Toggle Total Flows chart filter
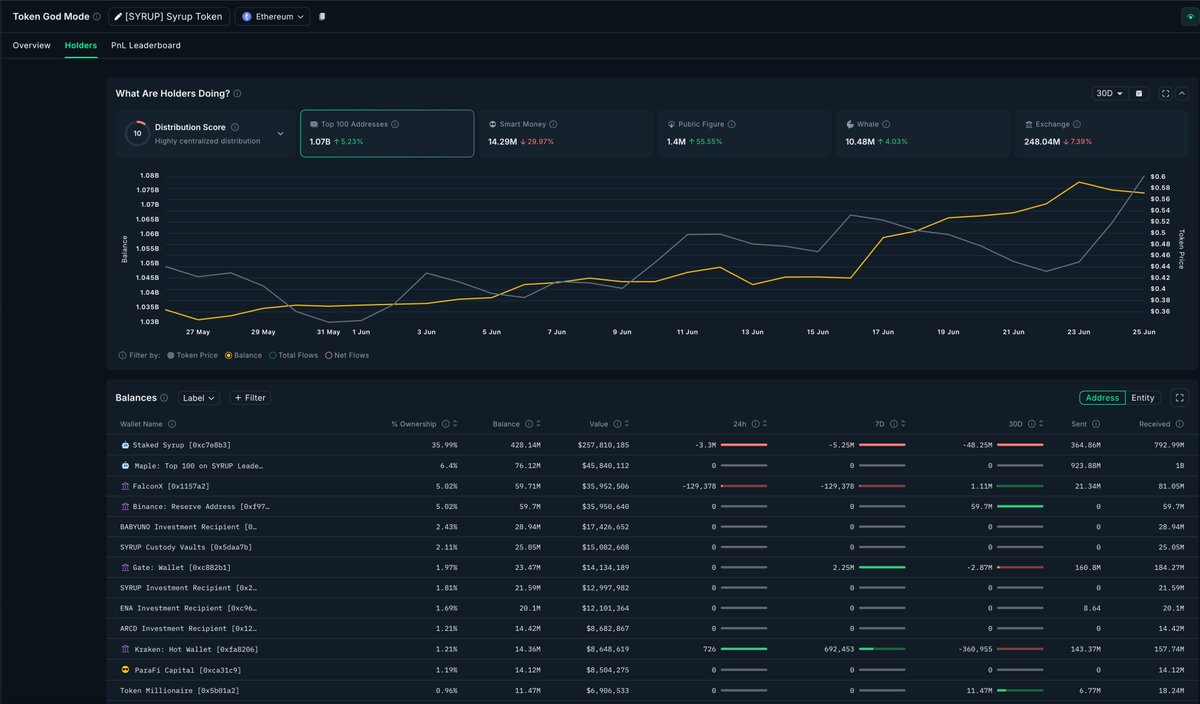 click(293, 355)
